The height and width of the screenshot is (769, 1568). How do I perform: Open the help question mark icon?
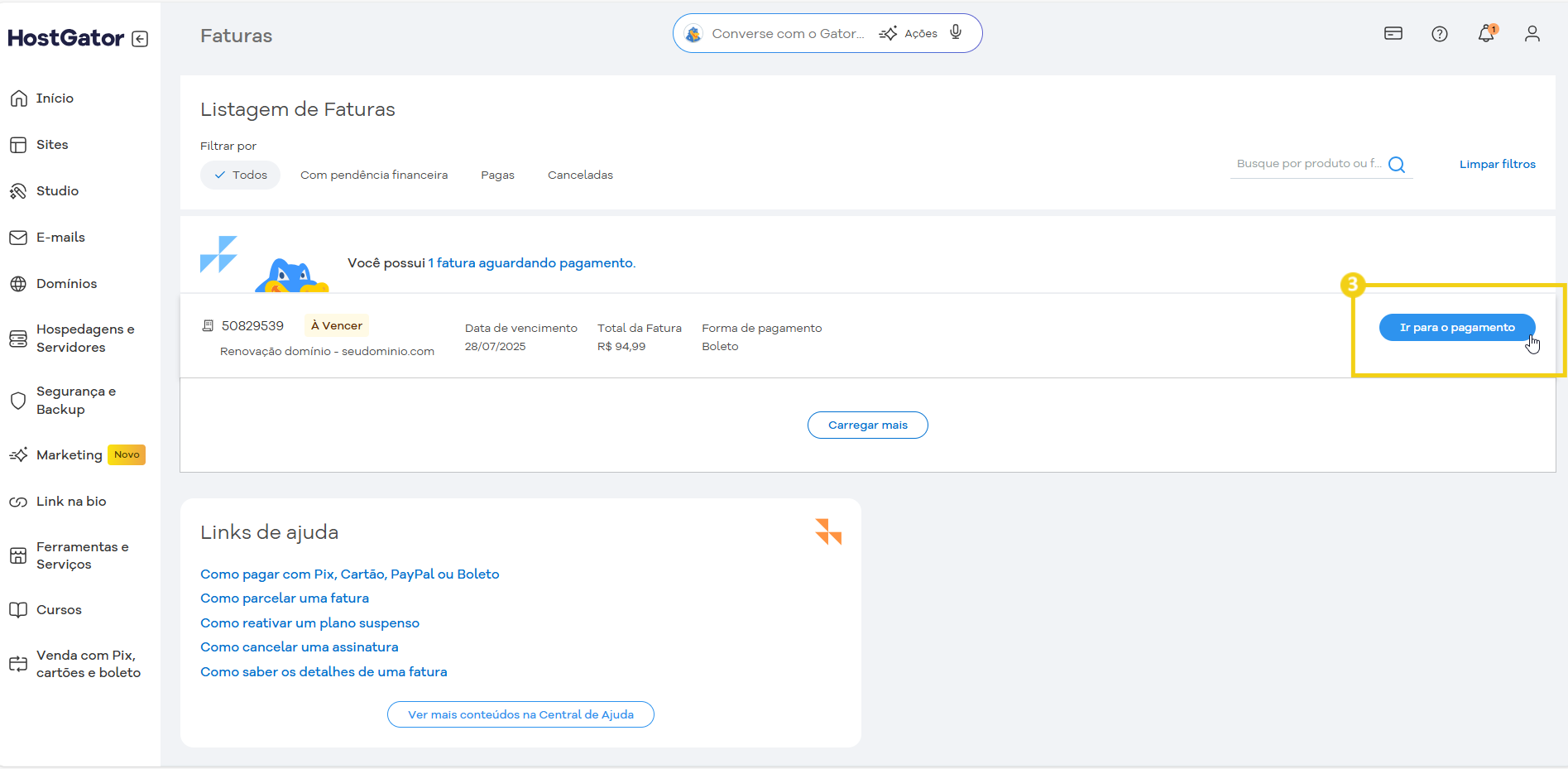coord(1439,34)
